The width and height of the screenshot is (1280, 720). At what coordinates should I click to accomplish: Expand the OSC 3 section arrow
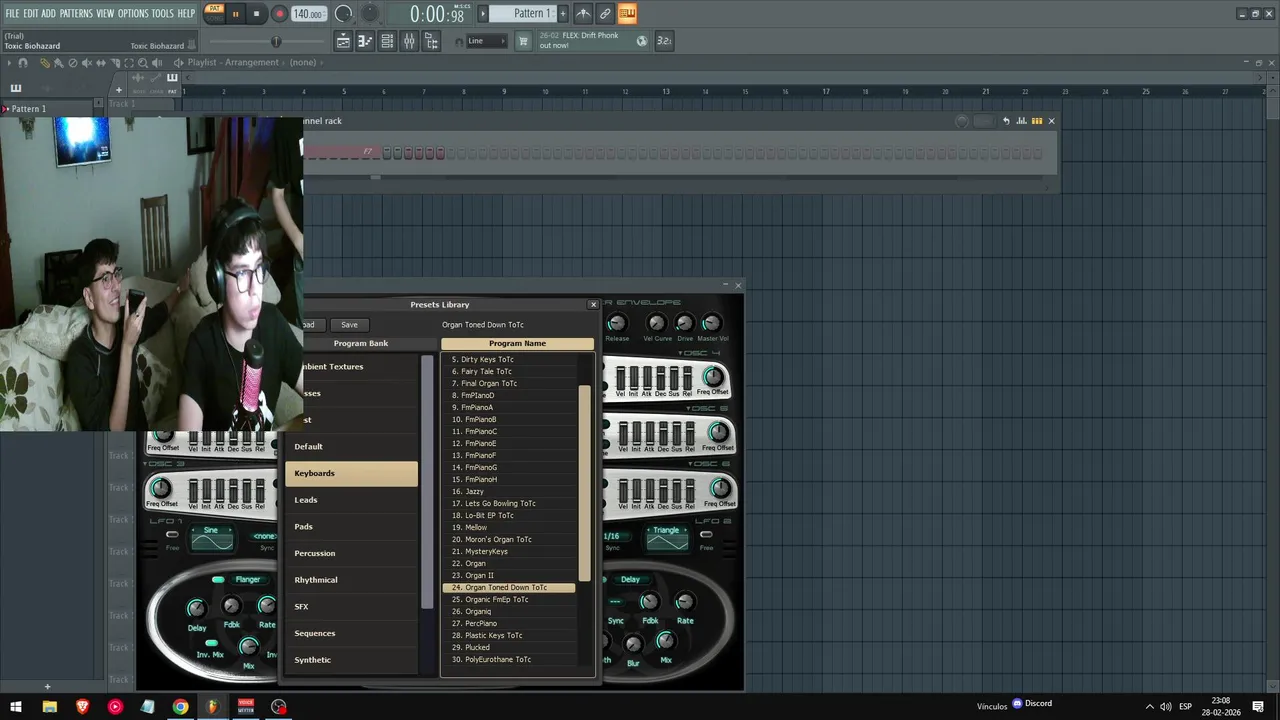click(146, 464)
